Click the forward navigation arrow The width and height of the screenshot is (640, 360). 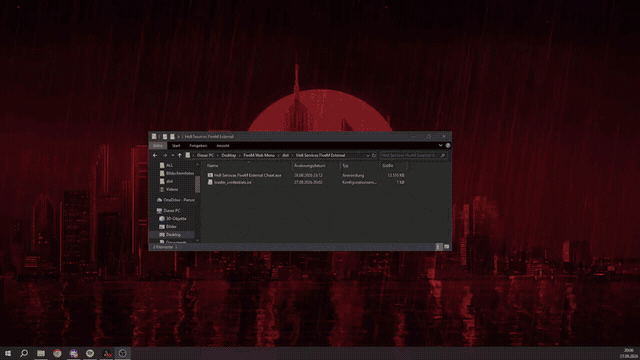point(165,155)
